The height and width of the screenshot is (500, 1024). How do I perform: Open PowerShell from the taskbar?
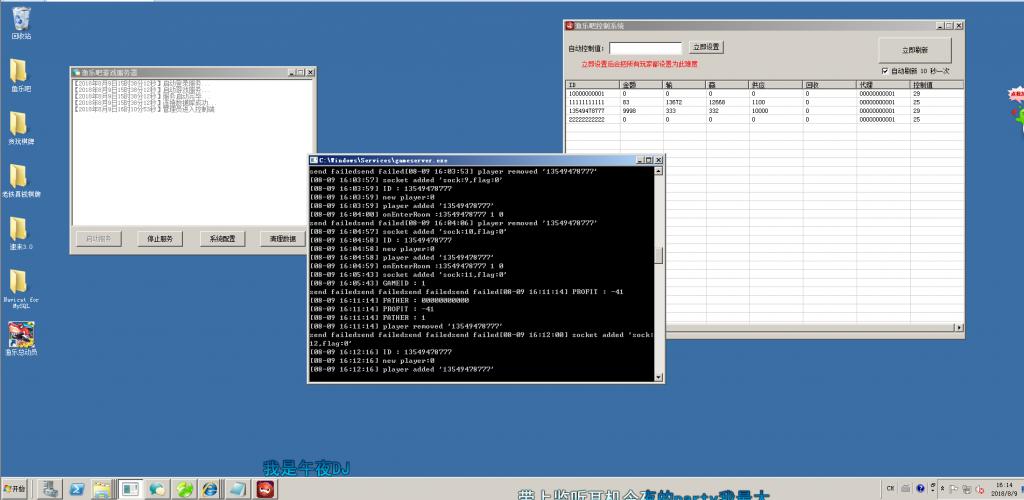coord(76,489)
